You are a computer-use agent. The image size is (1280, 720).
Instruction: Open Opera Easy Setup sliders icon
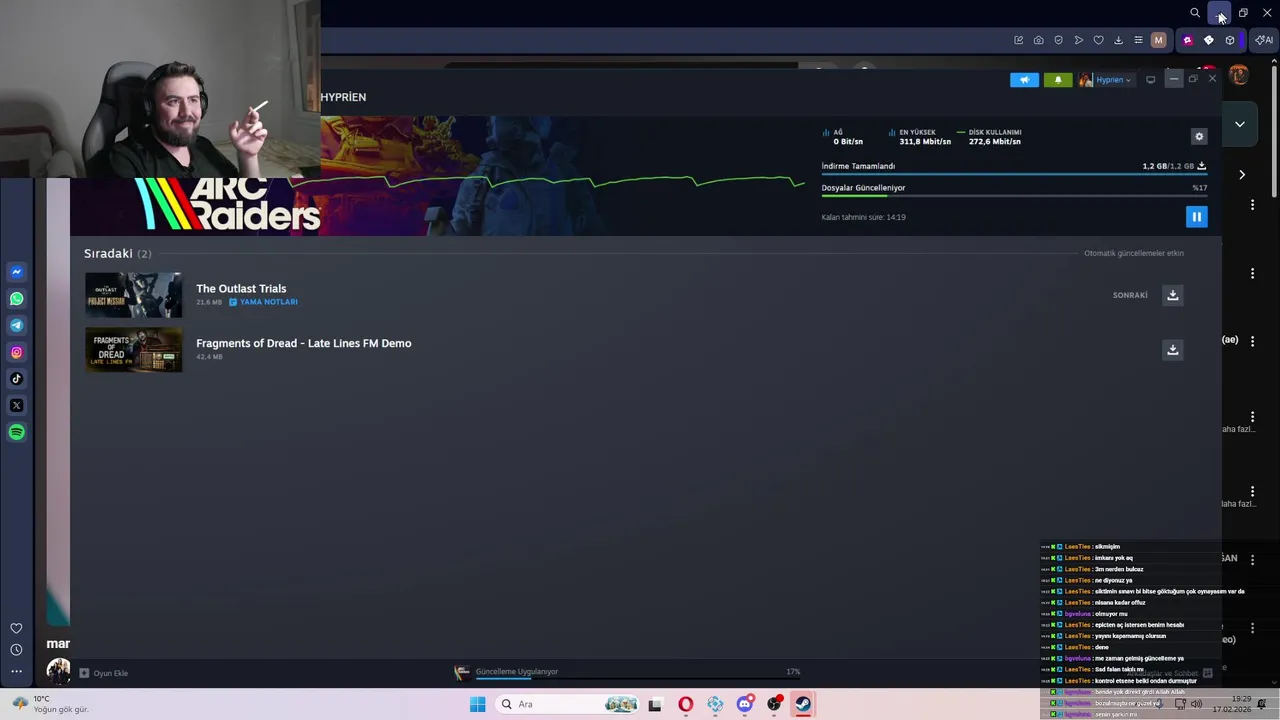click(1138, 40)
